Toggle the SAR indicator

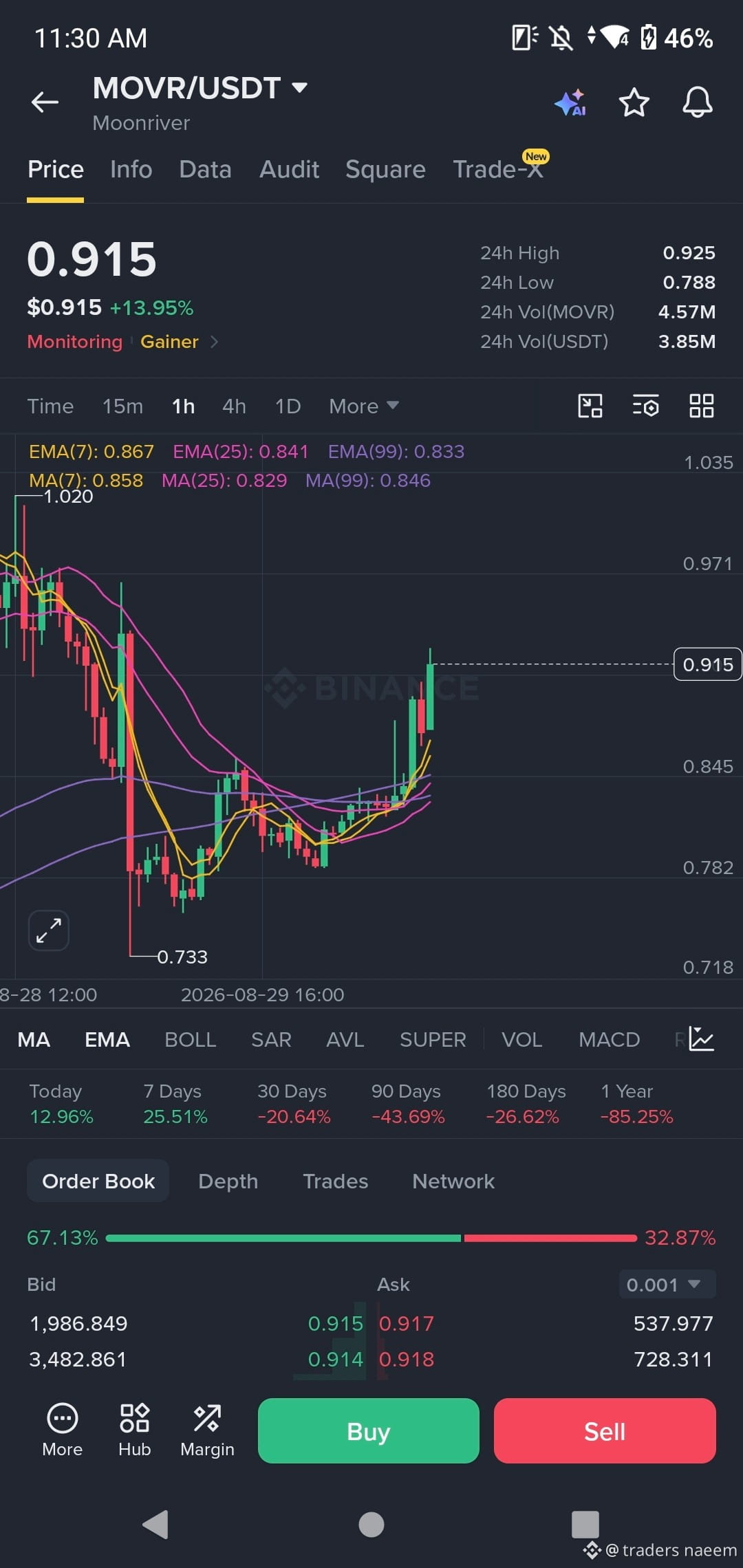coord(271,1039)
